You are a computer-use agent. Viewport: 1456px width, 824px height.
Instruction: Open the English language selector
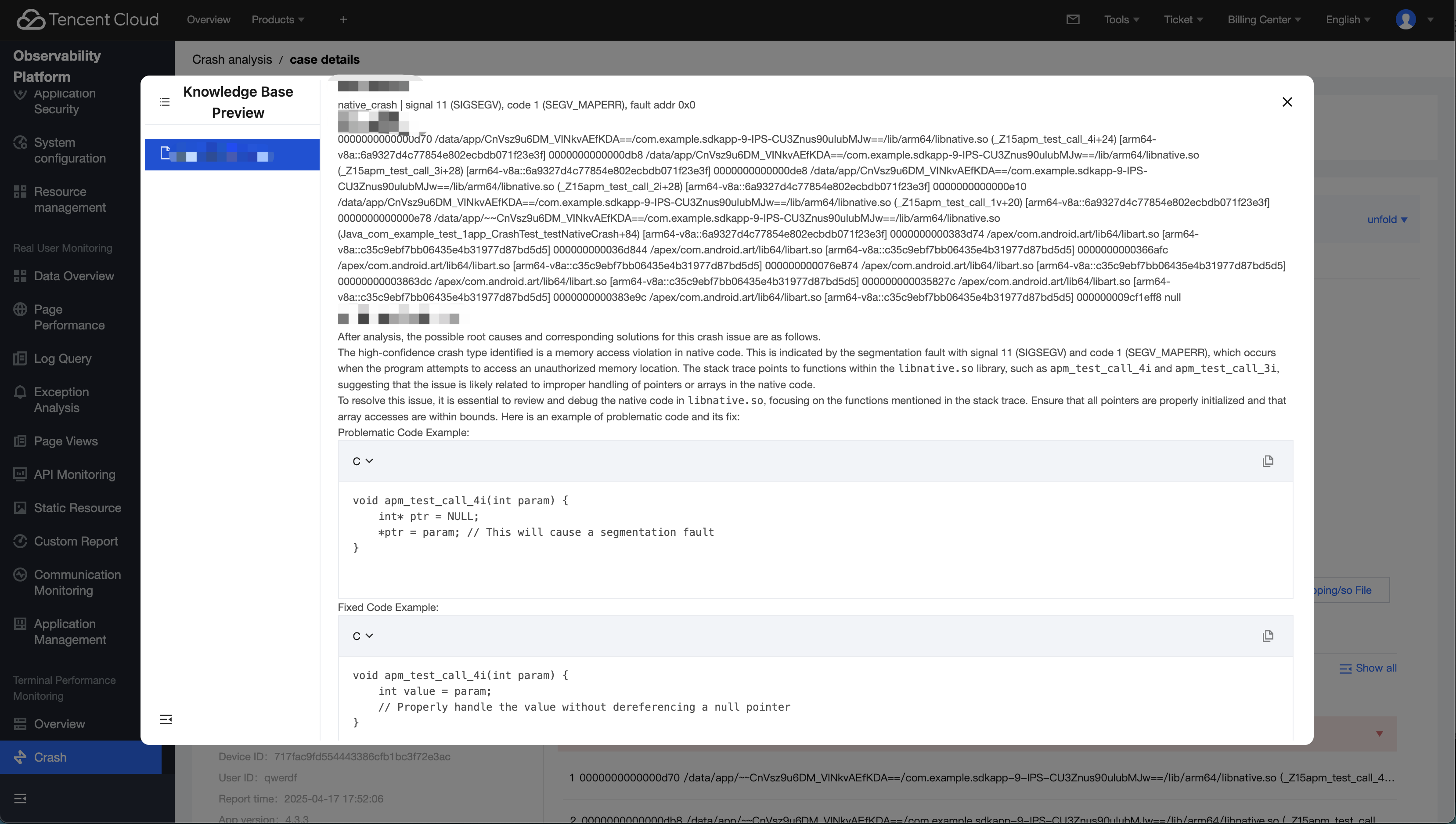[1348, 20]
